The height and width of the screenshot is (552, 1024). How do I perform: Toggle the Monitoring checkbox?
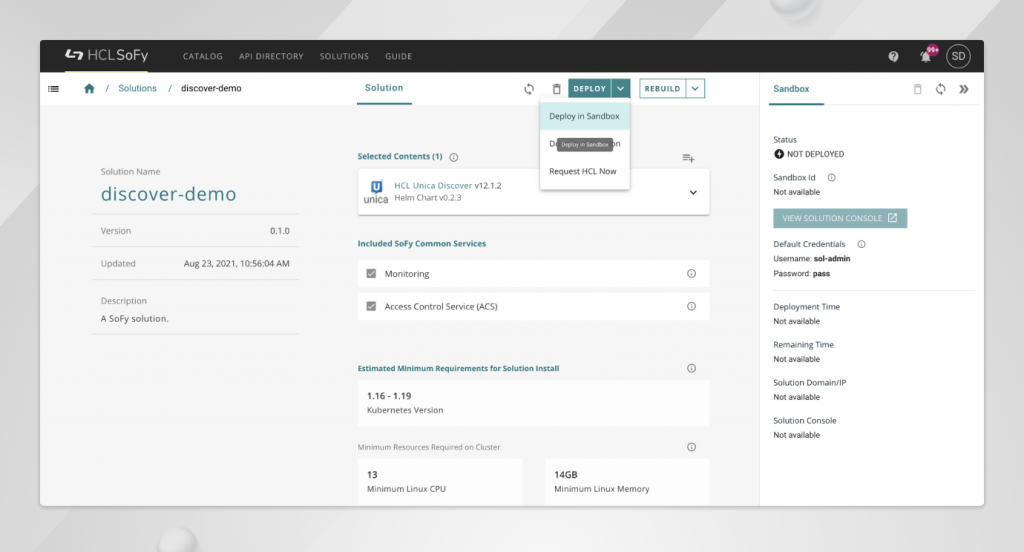(x=371, y=274)
